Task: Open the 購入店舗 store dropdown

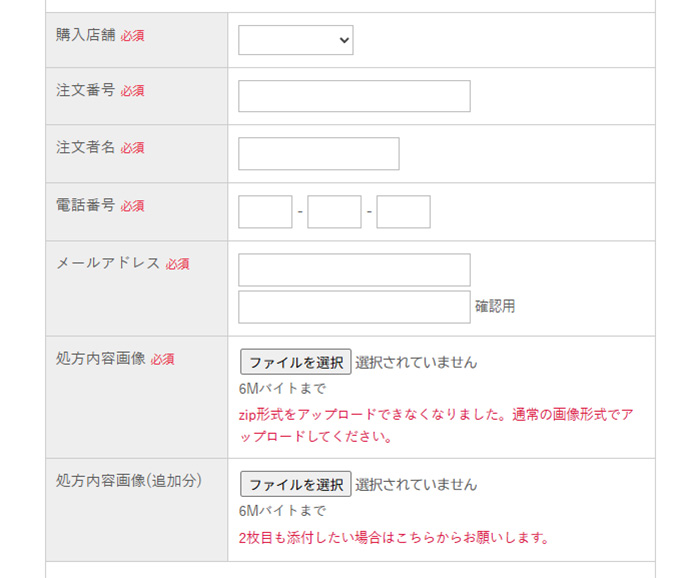Action: [296, 40]
